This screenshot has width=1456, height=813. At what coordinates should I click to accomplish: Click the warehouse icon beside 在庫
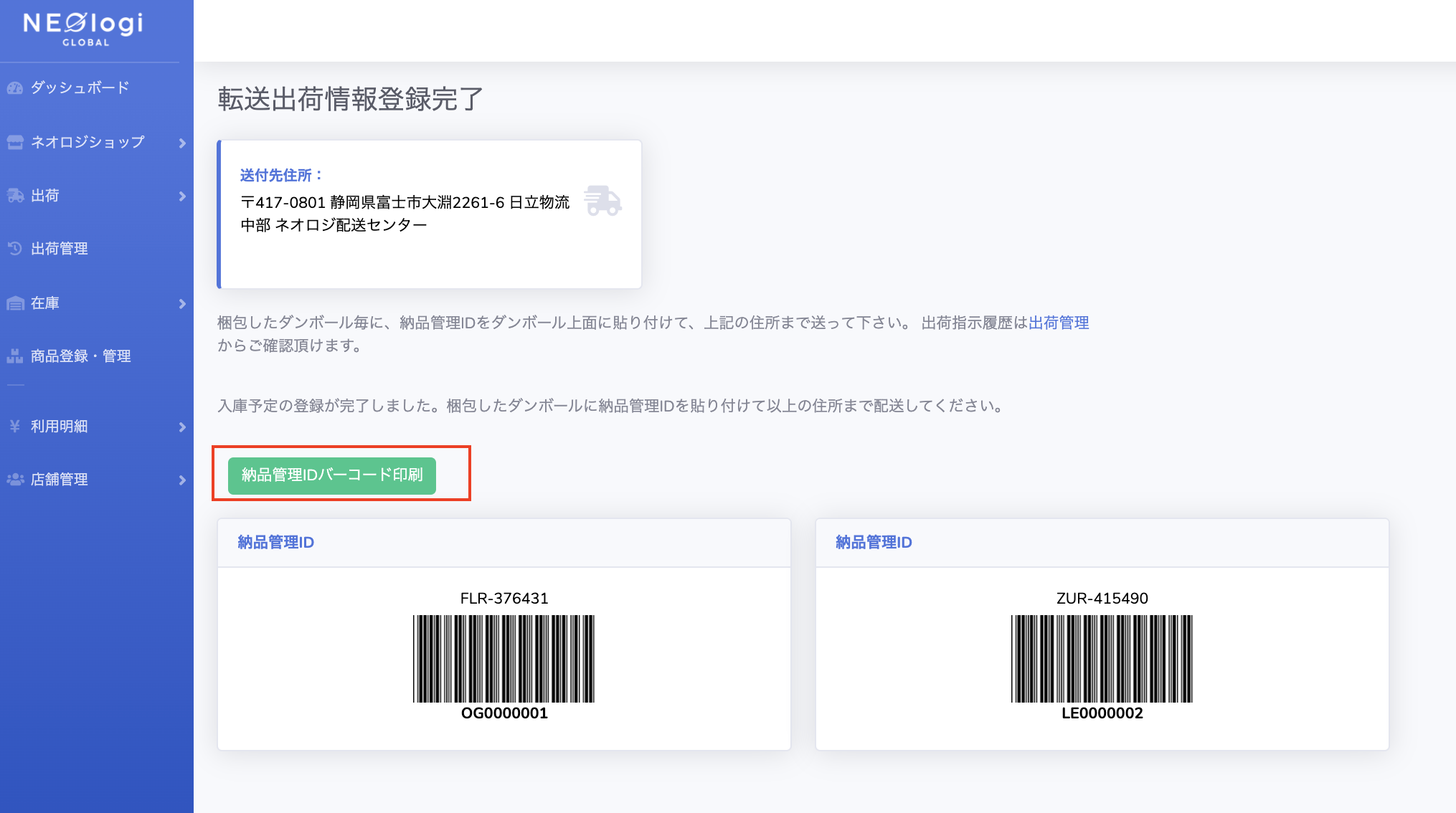tap(15, 303)
